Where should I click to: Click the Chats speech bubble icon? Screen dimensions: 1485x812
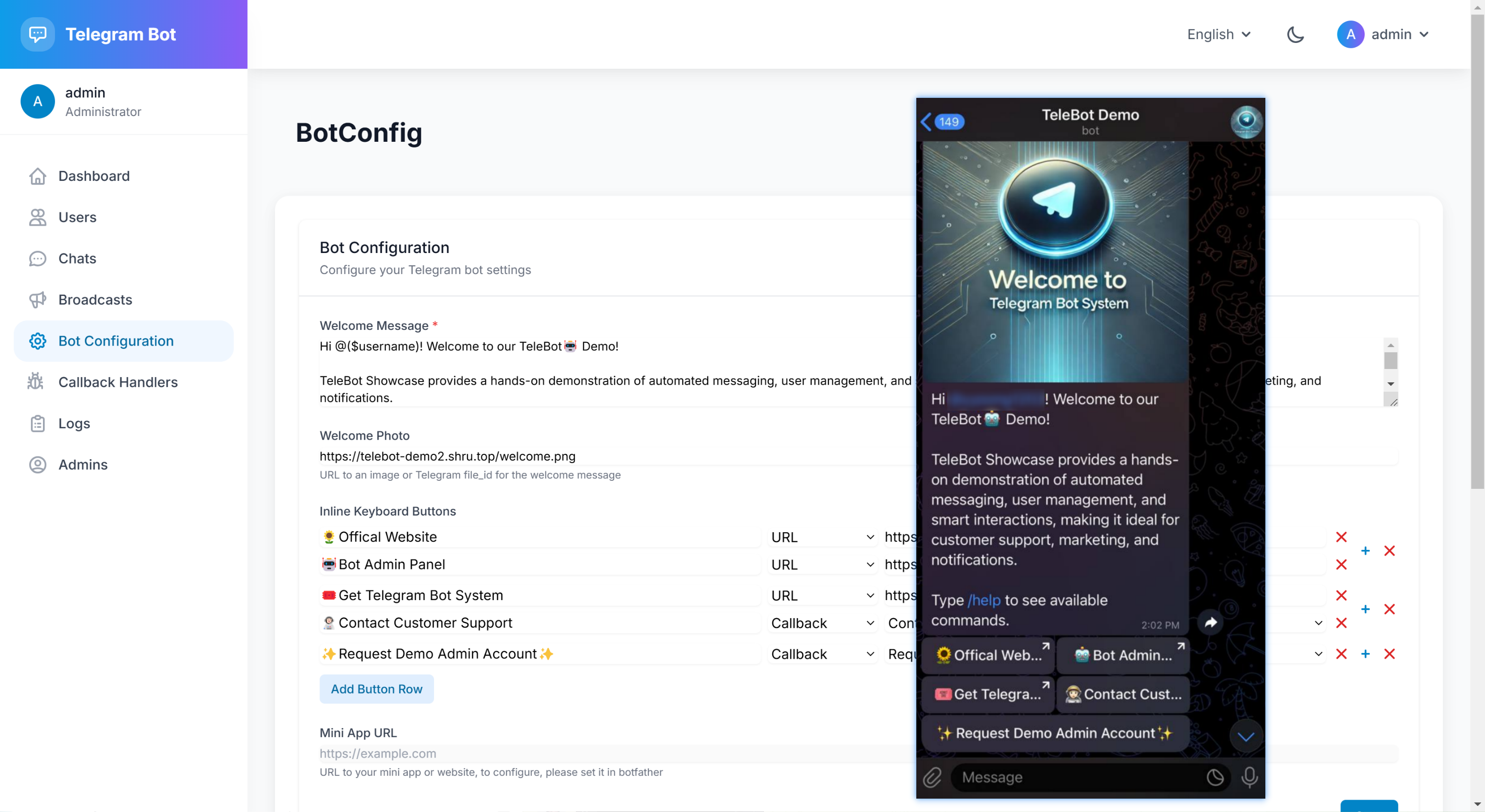coord(37,259)
